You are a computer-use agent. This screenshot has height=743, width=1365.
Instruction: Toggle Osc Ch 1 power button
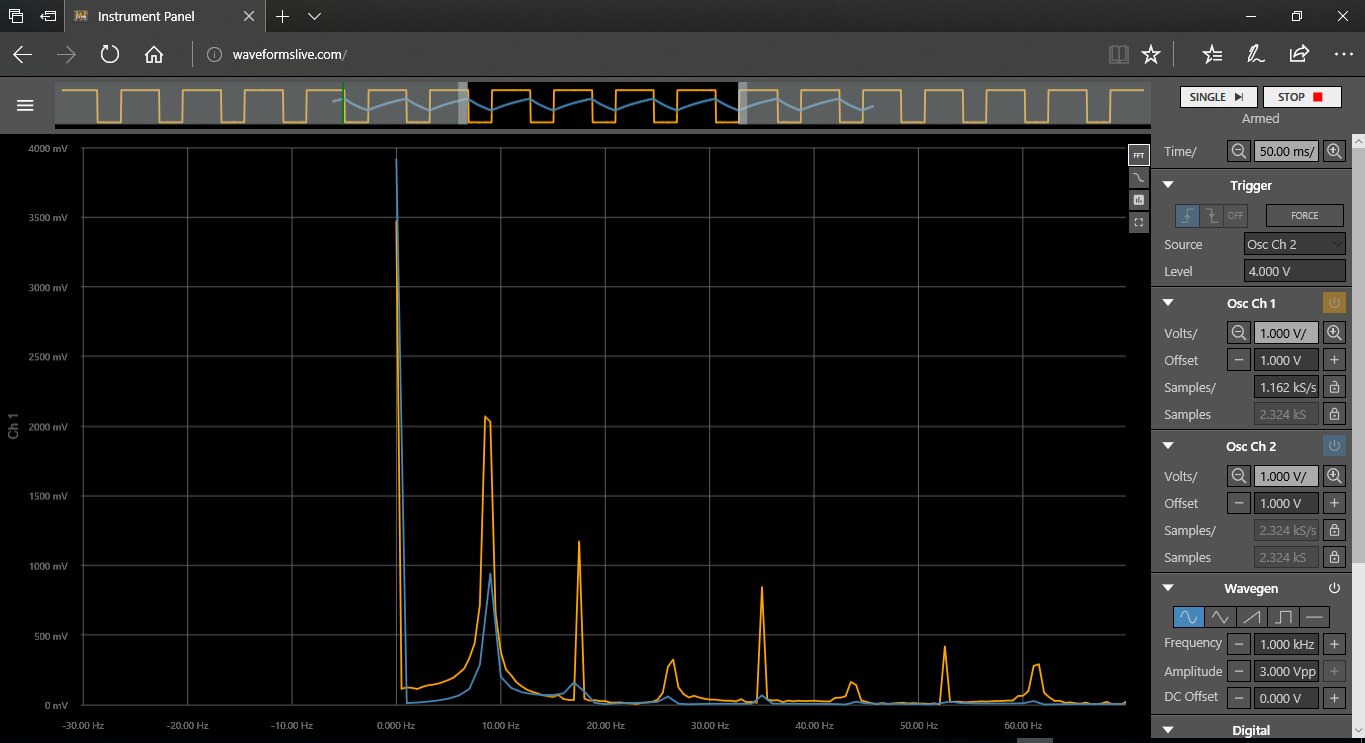1333,303
